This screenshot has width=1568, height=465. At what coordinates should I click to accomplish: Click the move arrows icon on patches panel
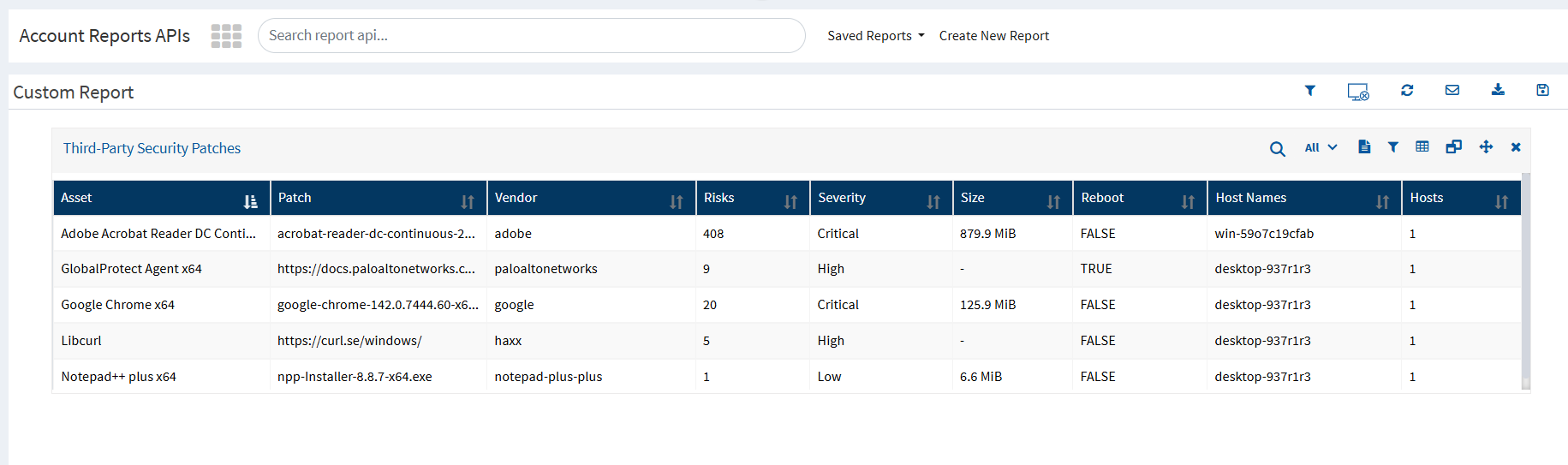pos(1486,147)
